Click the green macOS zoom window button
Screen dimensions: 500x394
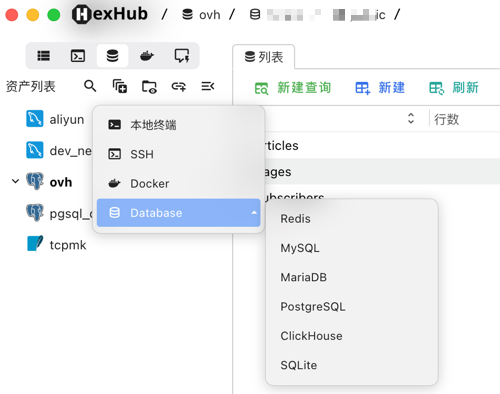pos(54,15)
